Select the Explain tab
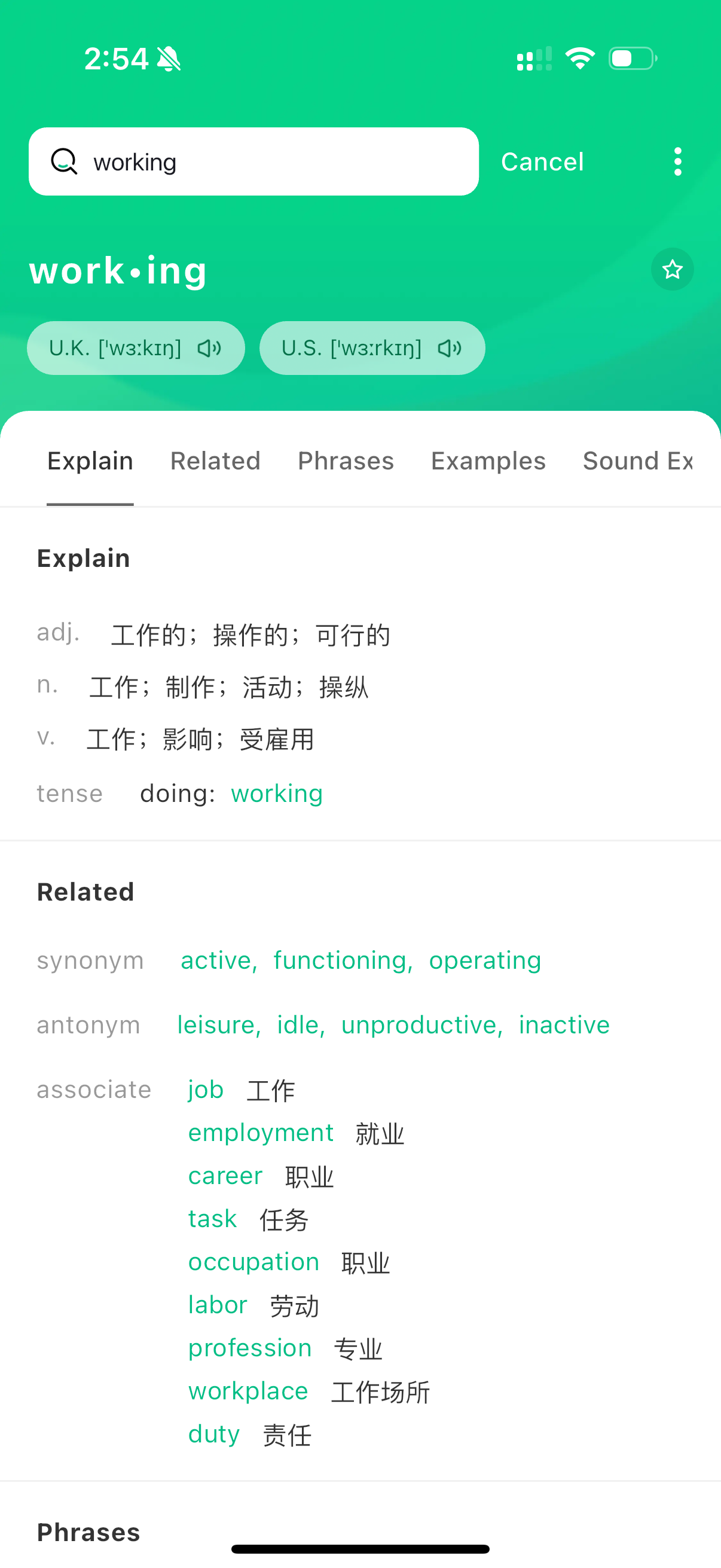The image size is (721, 1568). tap(90, 461)
